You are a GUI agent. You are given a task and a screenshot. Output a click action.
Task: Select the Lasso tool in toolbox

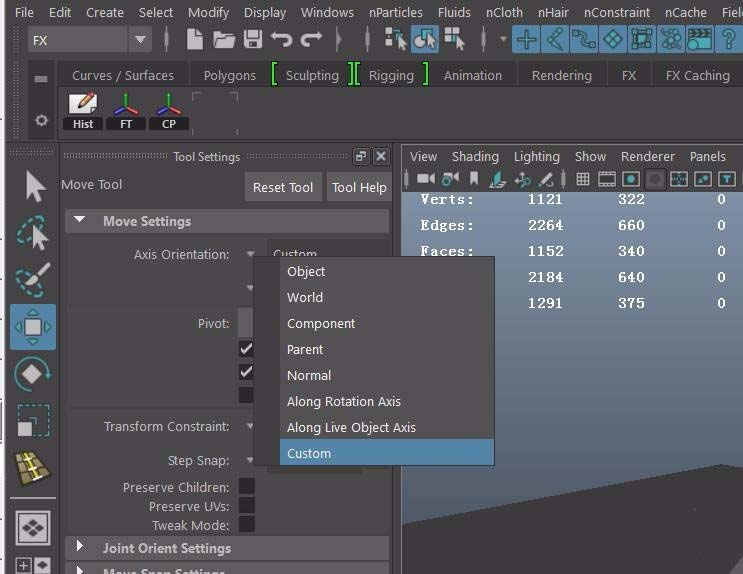tap(33, 232)
